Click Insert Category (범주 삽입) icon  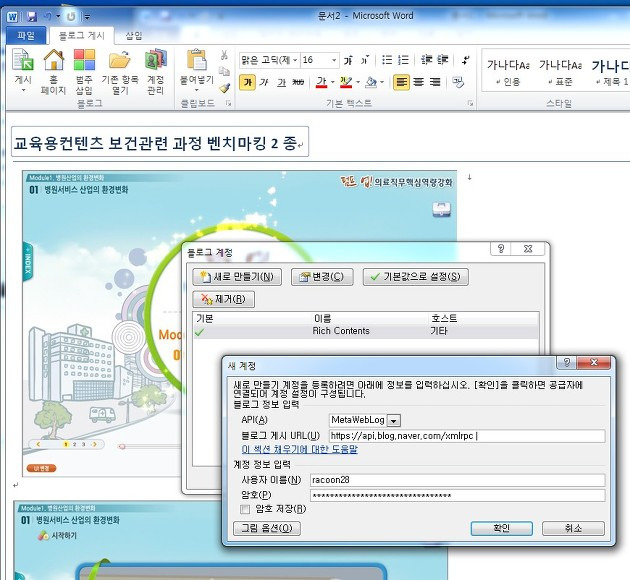(x=84, y=60)
